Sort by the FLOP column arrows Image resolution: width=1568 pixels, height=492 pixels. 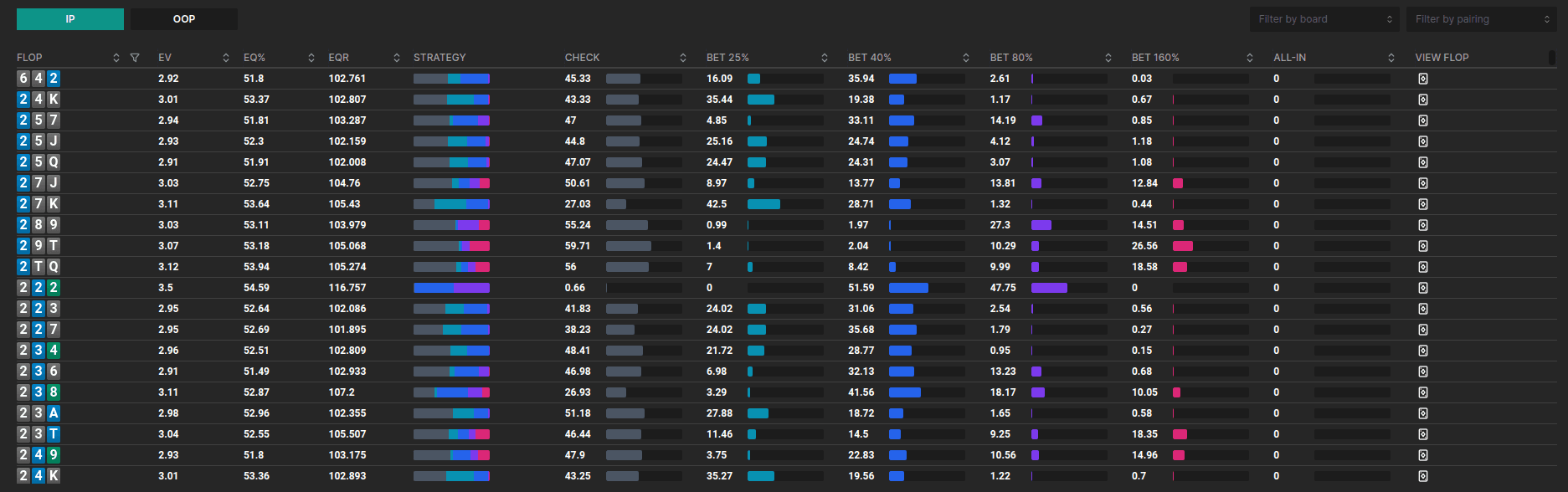point(116,58)
